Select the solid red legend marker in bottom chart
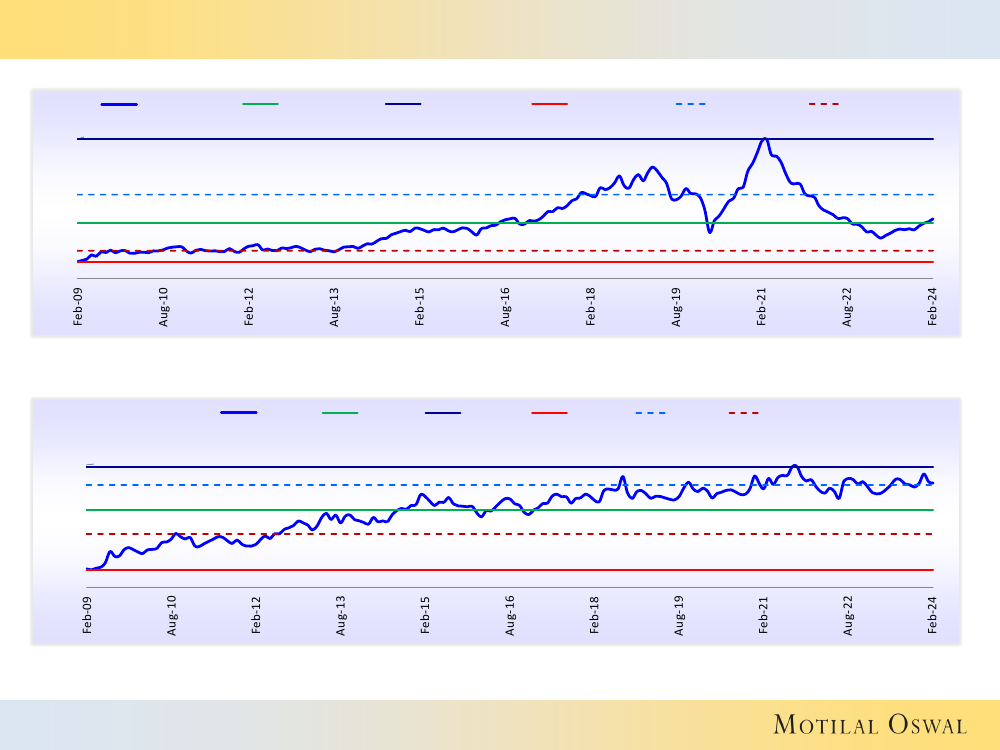The image size is (1000, 750). (549, 412)
